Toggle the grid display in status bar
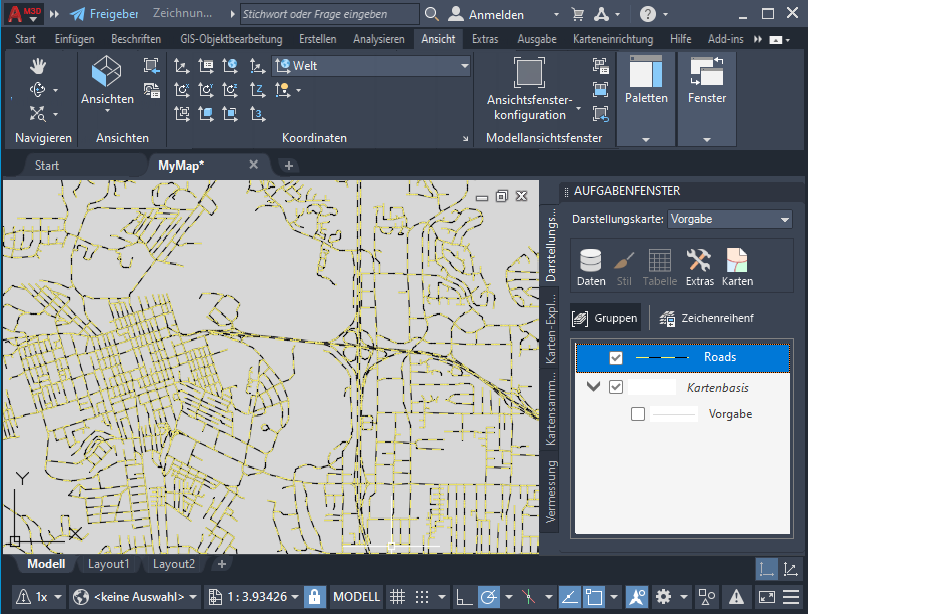This screenshot has width=947, height=614. click(397, 597)
